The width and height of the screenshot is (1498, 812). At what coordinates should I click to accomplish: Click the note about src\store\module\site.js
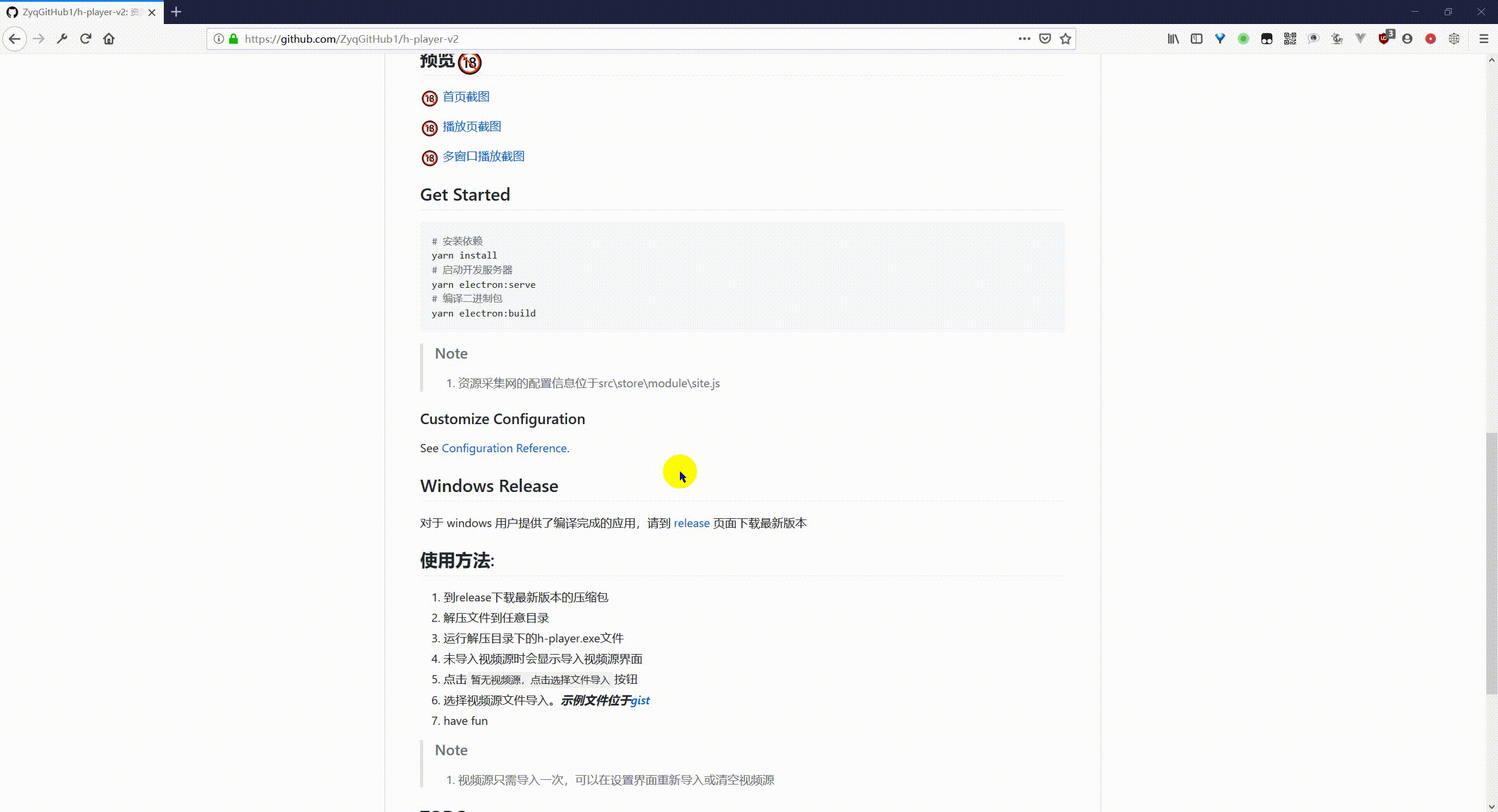tap(588, 383)
